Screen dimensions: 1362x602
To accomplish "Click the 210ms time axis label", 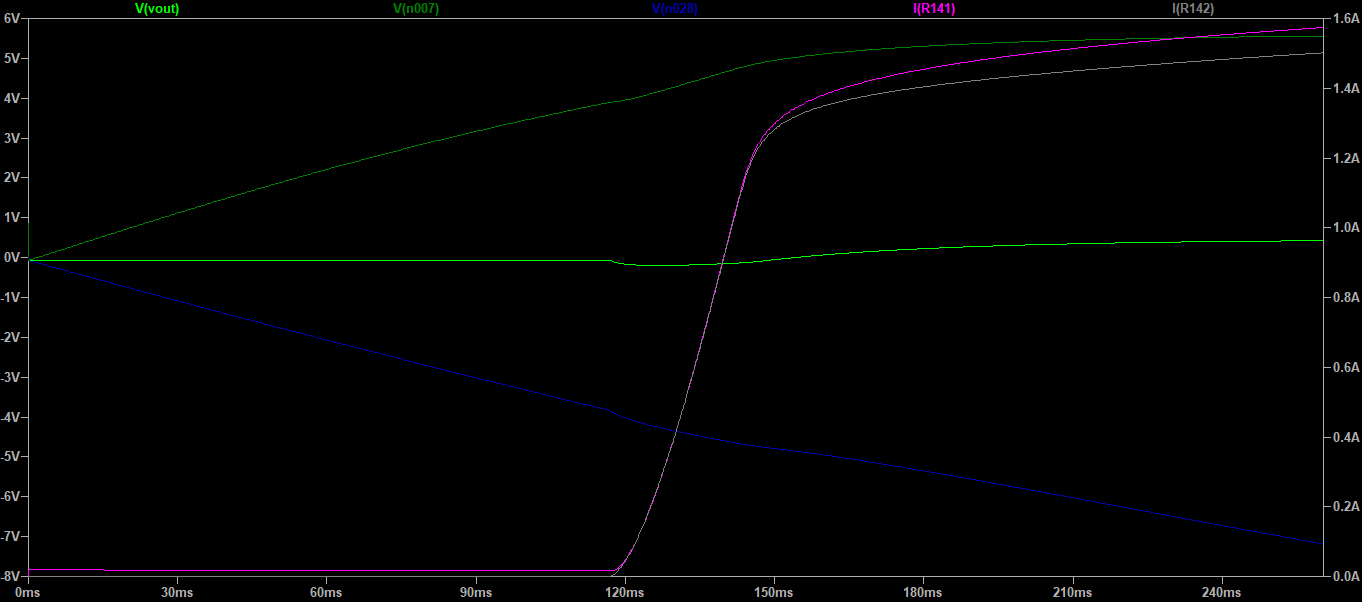I will (x=1073, y=593).
